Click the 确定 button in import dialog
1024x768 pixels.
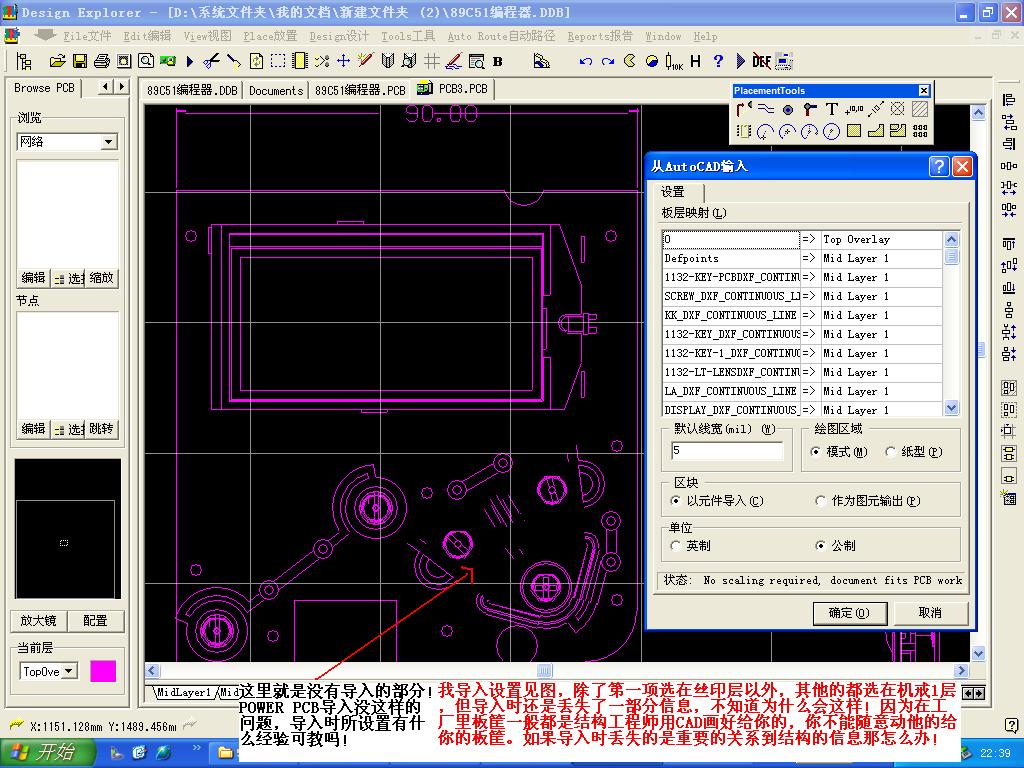[x=848, y=613]
